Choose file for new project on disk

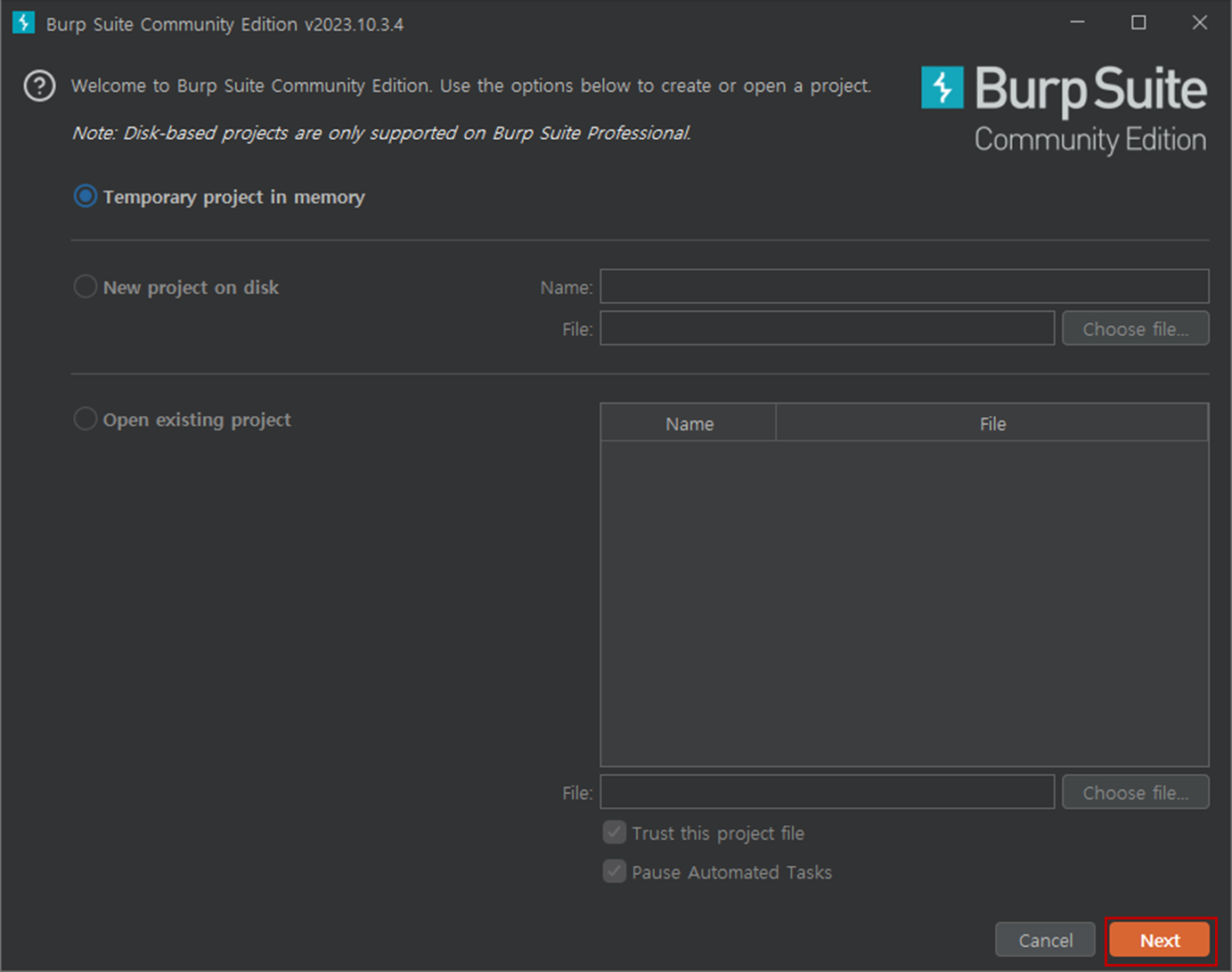click(x=1136, y=329)
